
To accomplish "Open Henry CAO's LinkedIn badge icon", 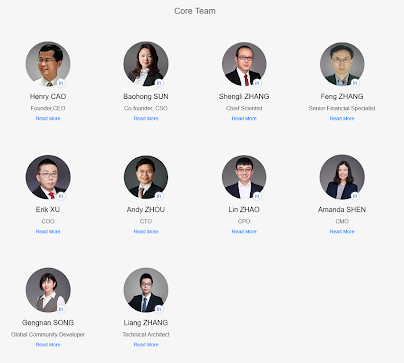I will pyautogui.click(x=61, y=83).
